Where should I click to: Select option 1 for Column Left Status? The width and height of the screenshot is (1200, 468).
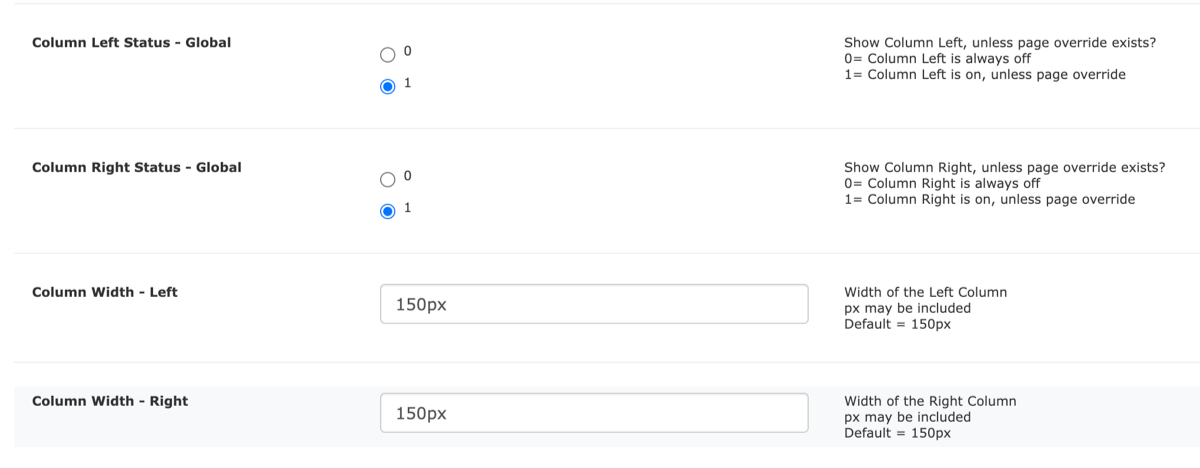coord(388,86)
